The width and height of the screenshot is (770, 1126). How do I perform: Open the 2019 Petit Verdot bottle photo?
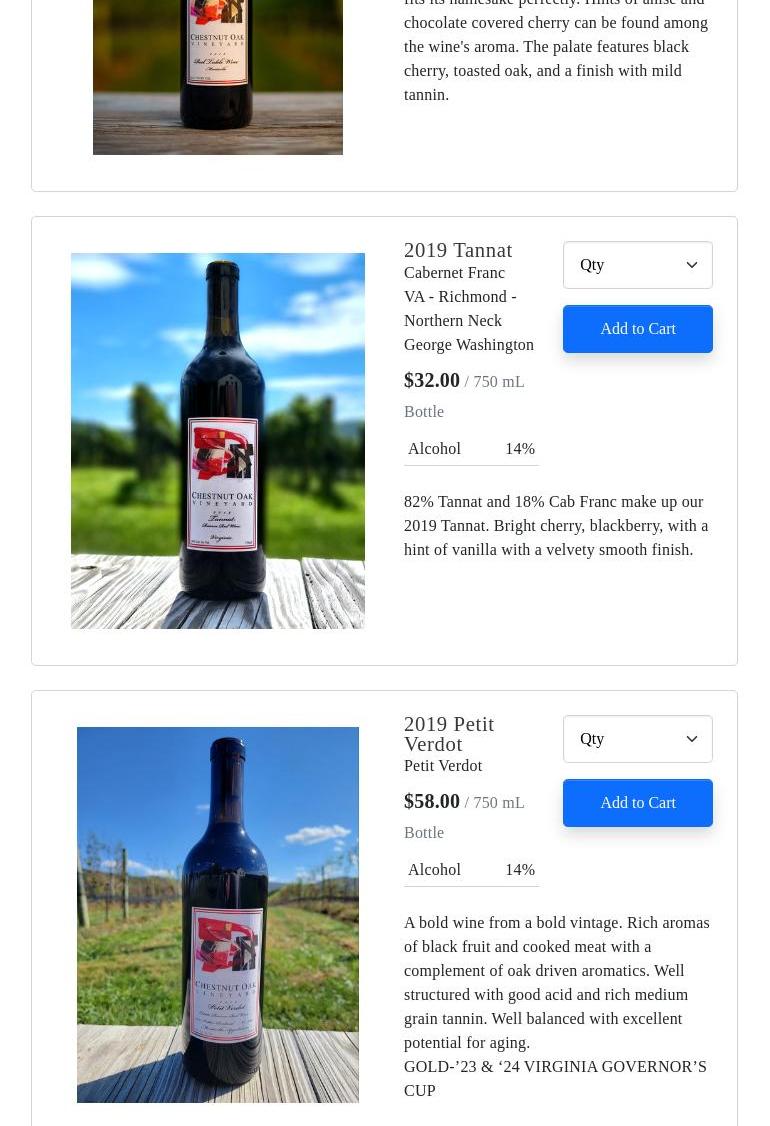(x=218, y=914)
